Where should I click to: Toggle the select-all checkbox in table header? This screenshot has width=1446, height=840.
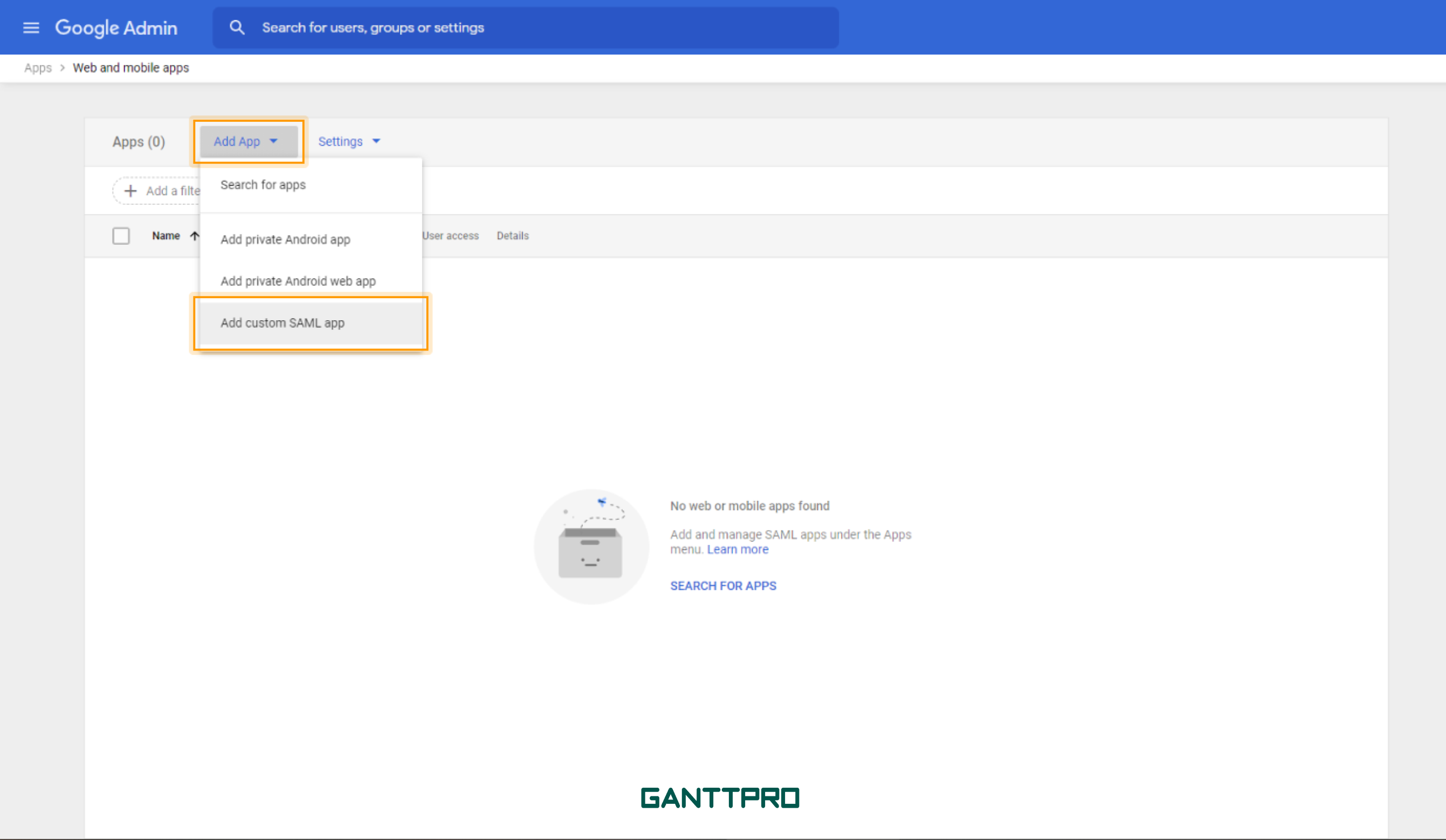point(121,236)
